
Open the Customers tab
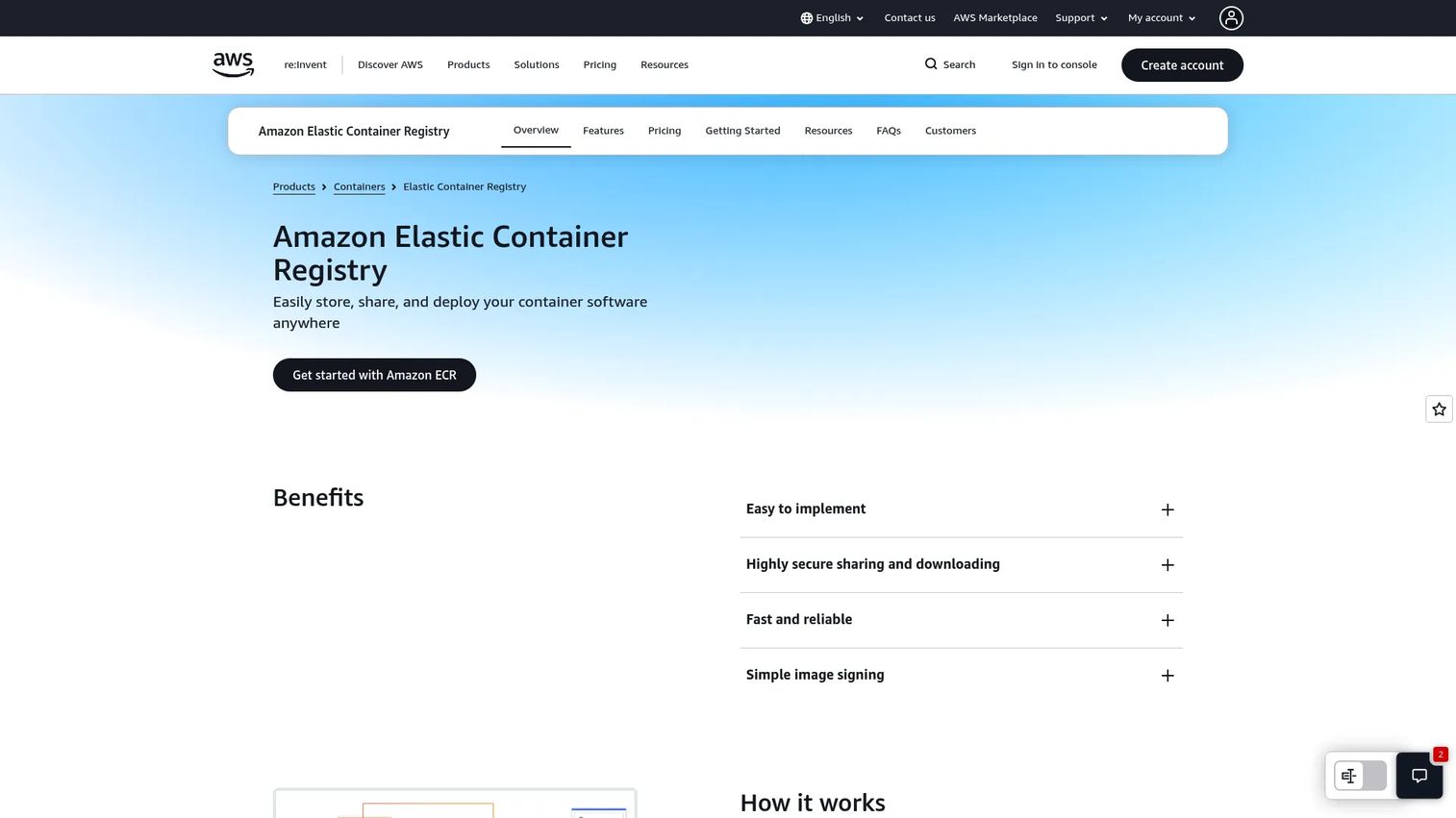coord(950,131)
